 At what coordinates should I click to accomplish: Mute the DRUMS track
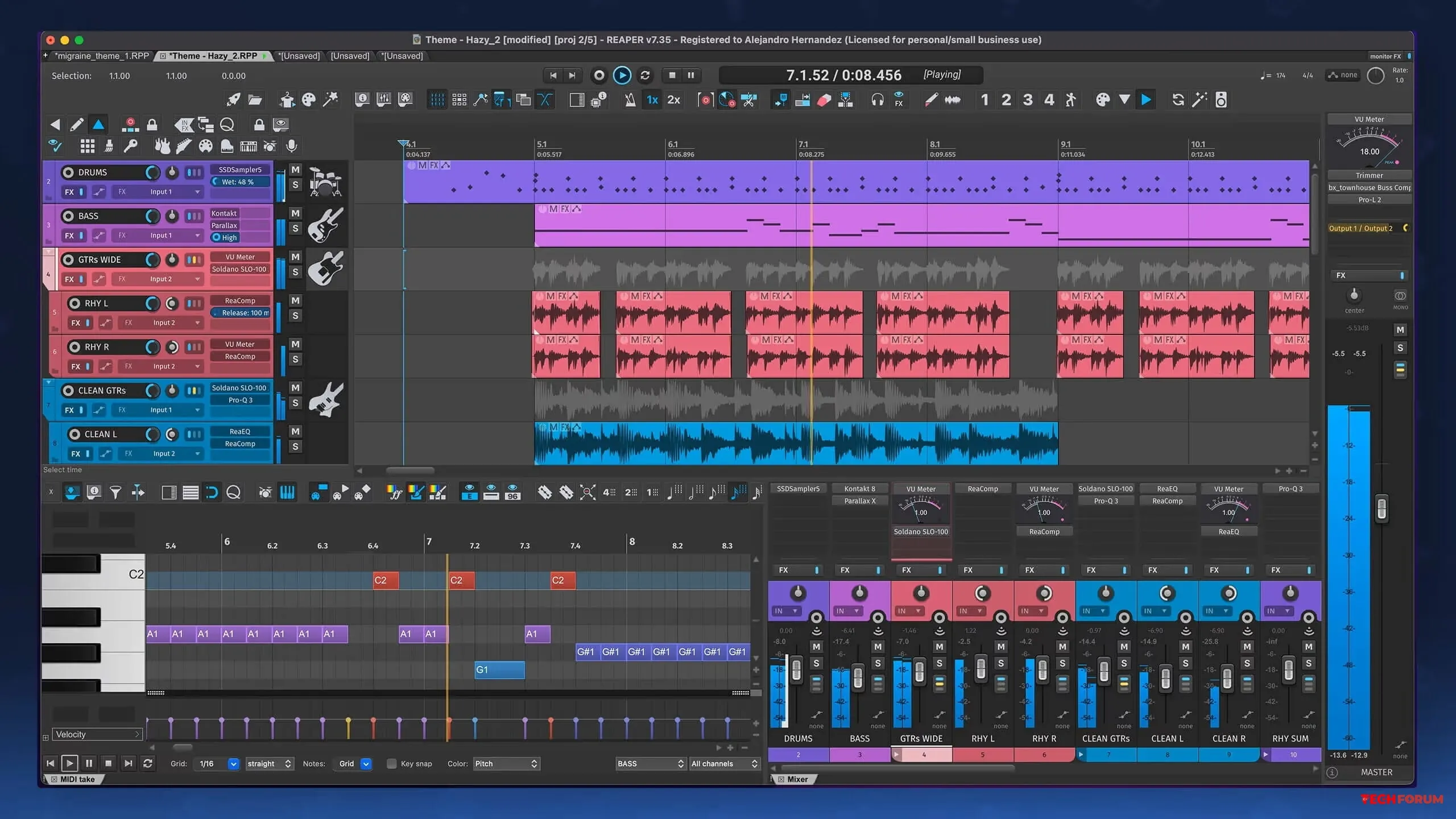[x=295, y=169]
